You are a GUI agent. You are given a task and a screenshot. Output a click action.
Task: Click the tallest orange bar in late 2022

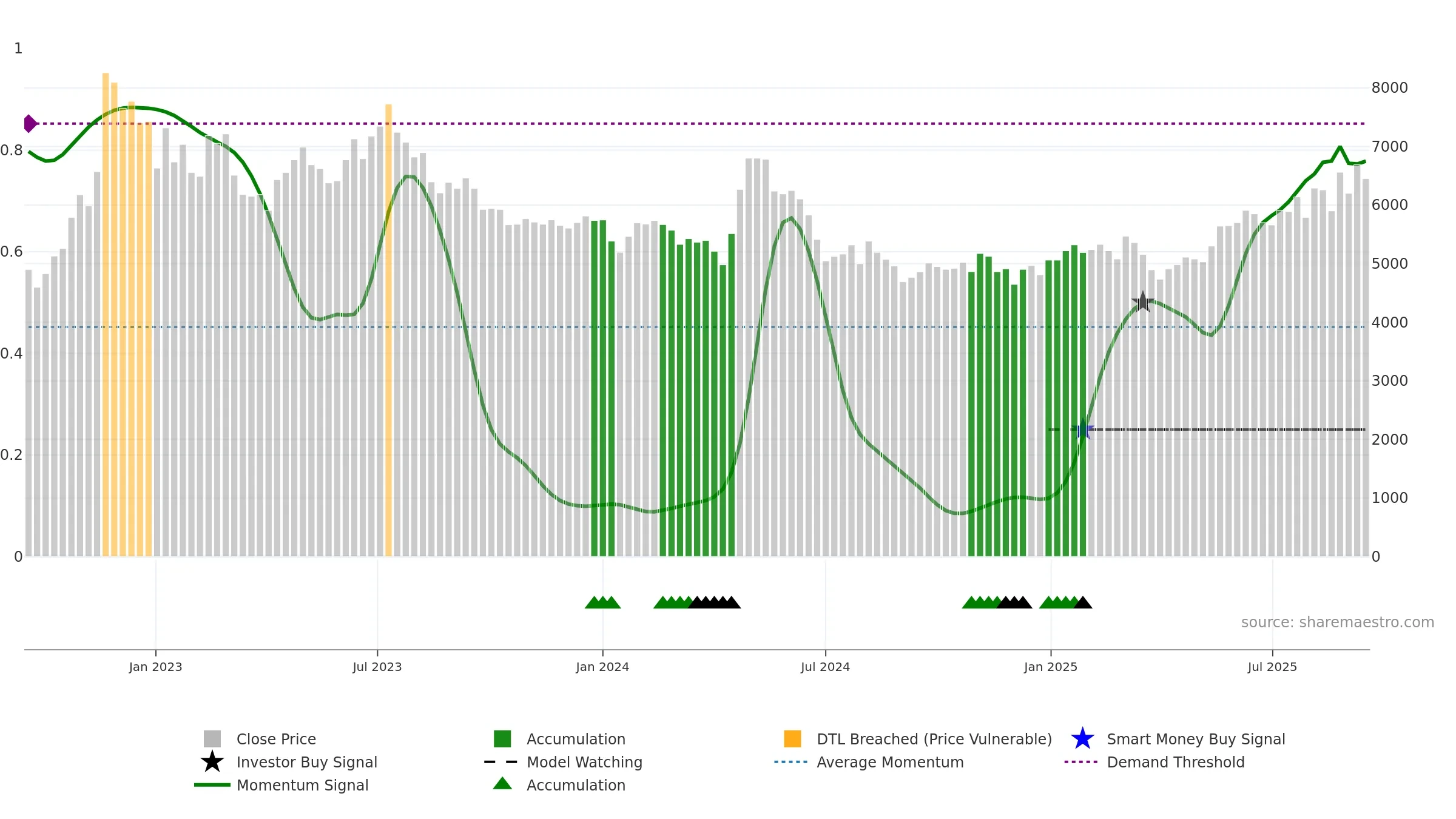click(x=106, y=314)
